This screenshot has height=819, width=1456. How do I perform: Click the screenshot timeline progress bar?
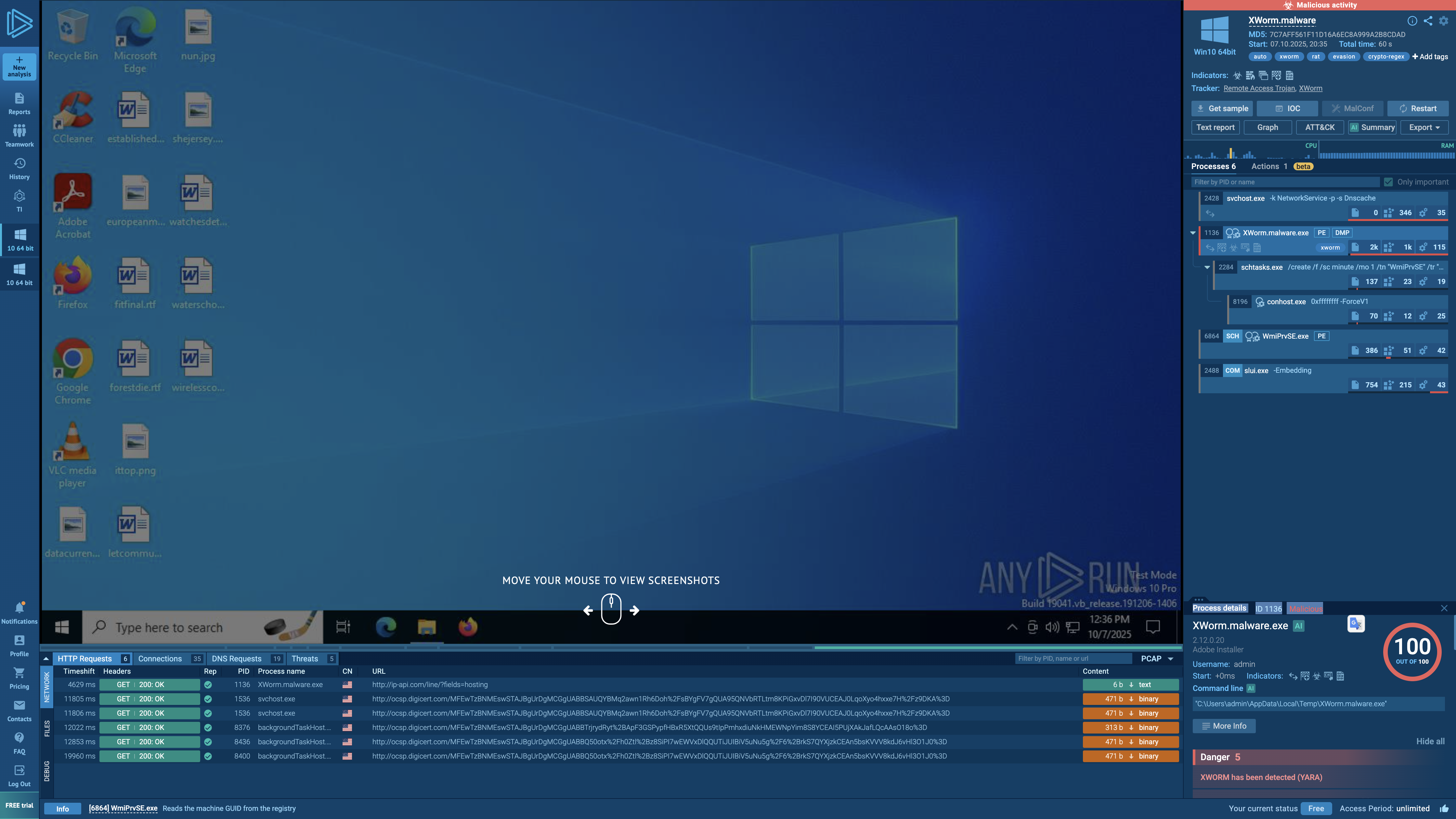coord(610,648)
